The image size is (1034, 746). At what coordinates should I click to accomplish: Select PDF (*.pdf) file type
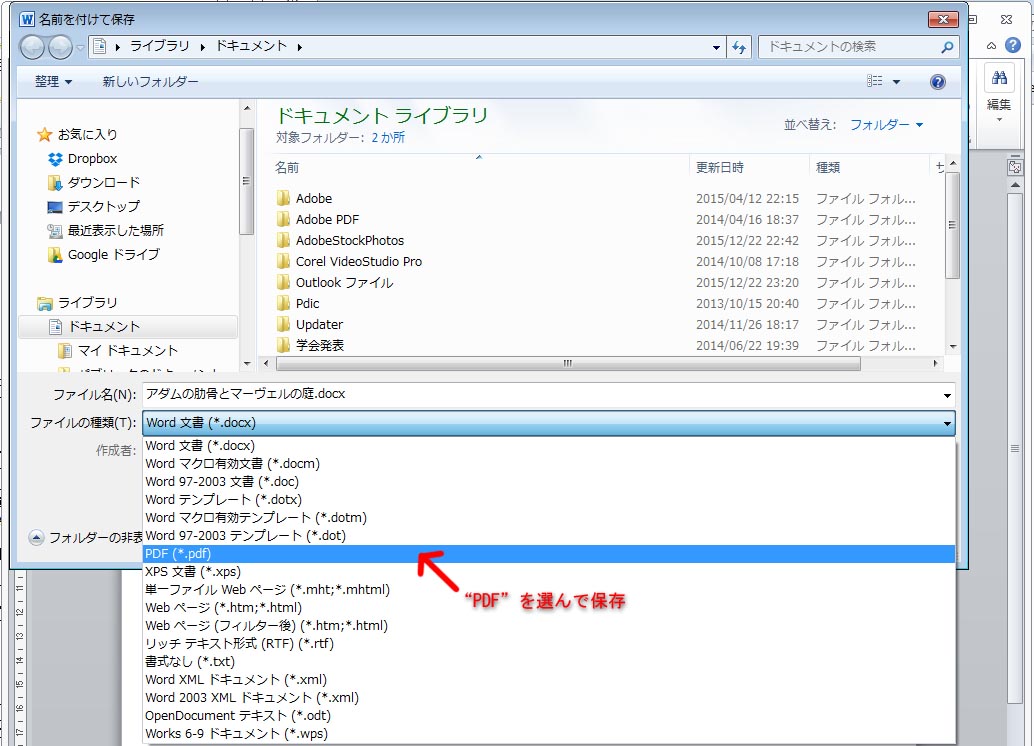coord(549,554)
